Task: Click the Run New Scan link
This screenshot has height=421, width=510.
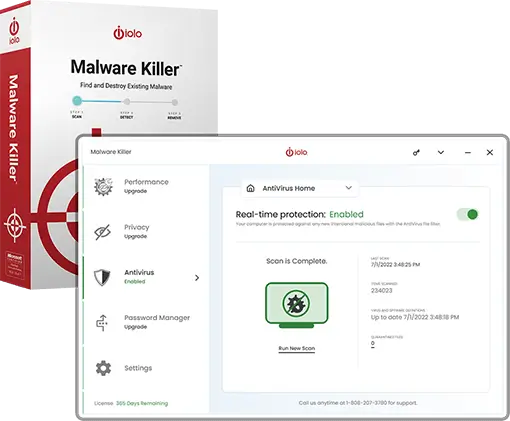Action: coord(297,348)
